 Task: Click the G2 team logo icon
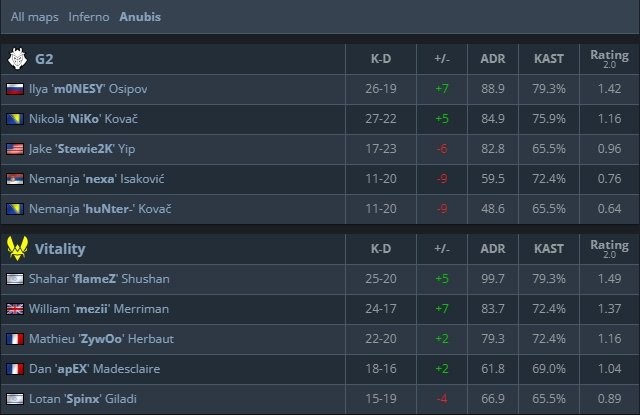pos(16,58)
